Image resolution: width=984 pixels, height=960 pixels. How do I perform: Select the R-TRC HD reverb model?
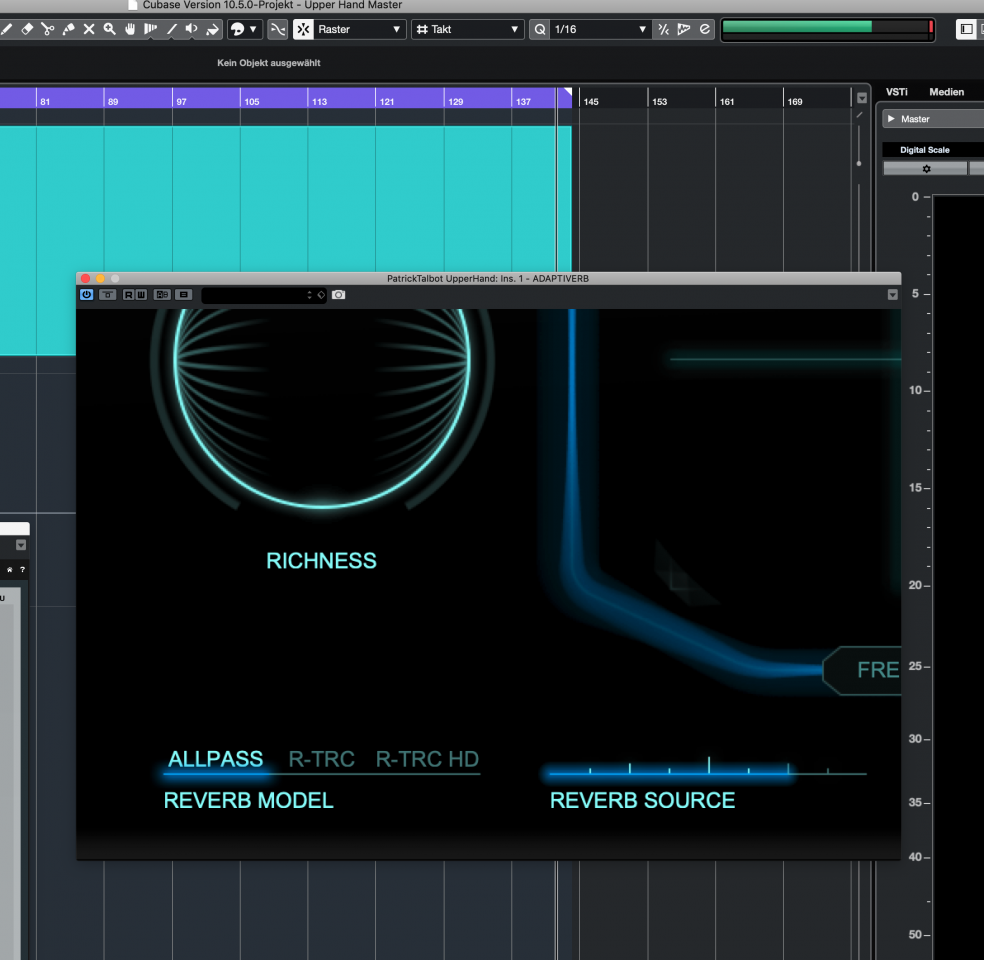pos(427,759)
